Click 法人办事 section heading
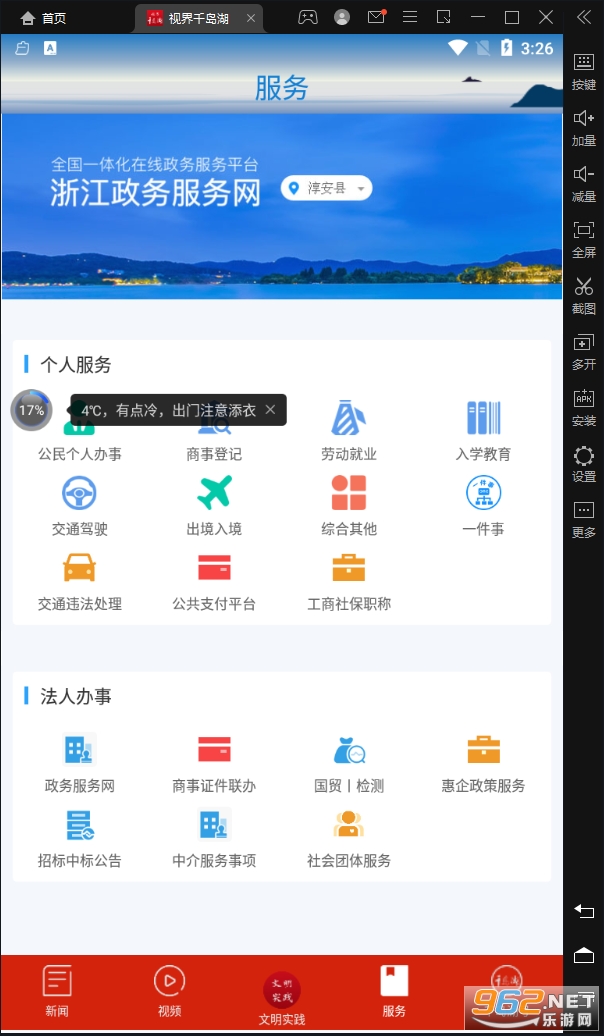The image size is (604, 1036). pos(75,696)
